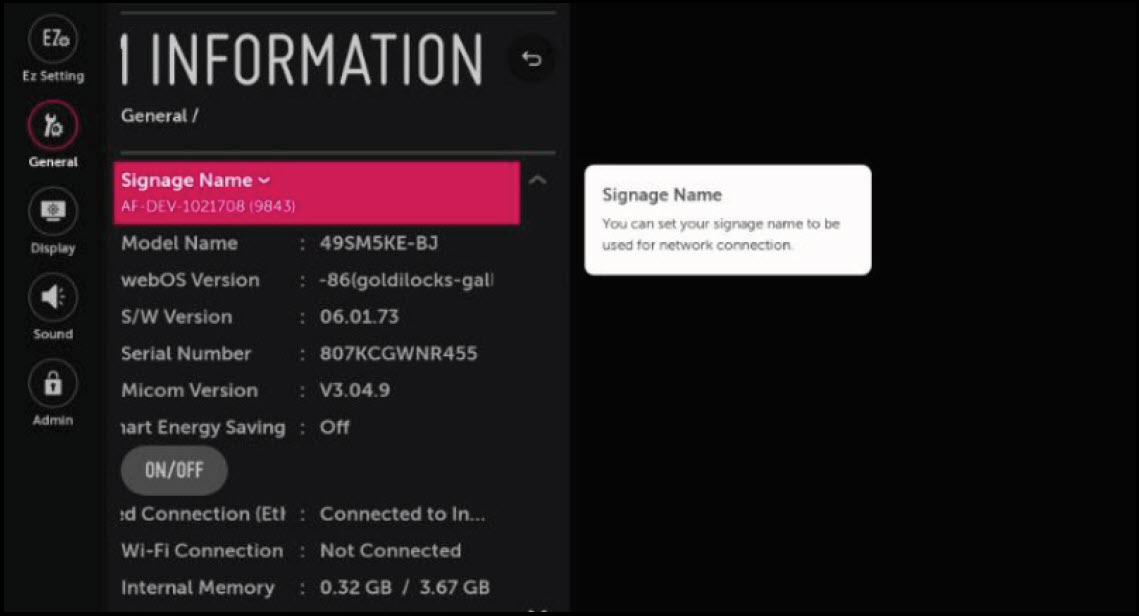The height and width of the screenshot is (616, 1139).
Task: Toggle Smart Energy Saving with ON/OFF button
Action: (x=173, y=470)
